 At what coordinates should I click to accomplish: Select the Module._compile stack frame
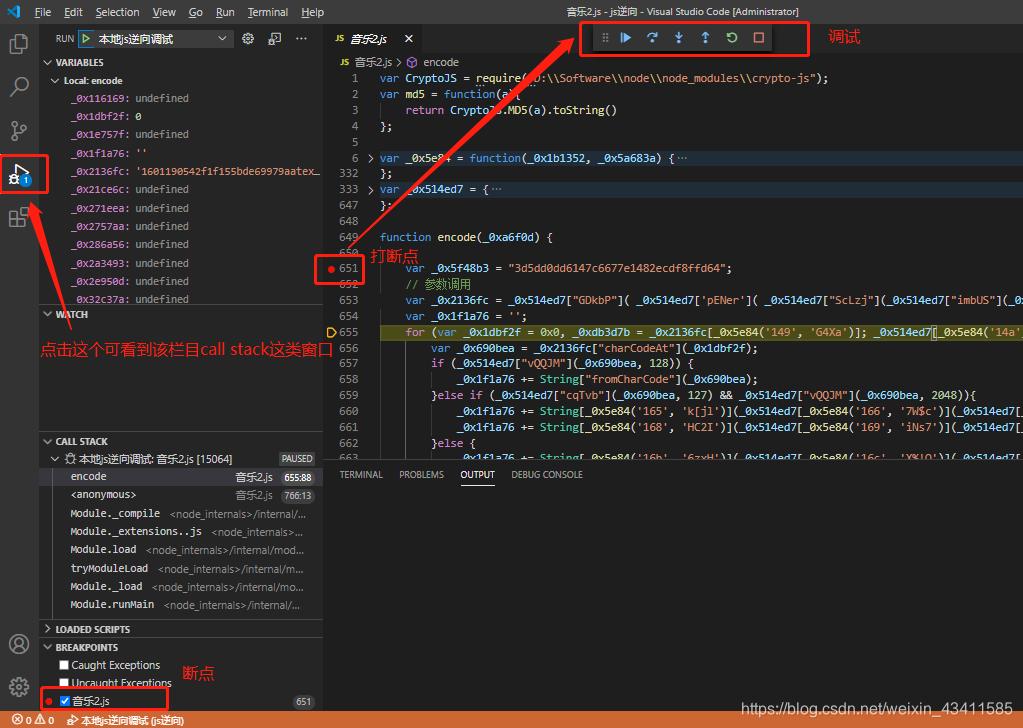181,514
